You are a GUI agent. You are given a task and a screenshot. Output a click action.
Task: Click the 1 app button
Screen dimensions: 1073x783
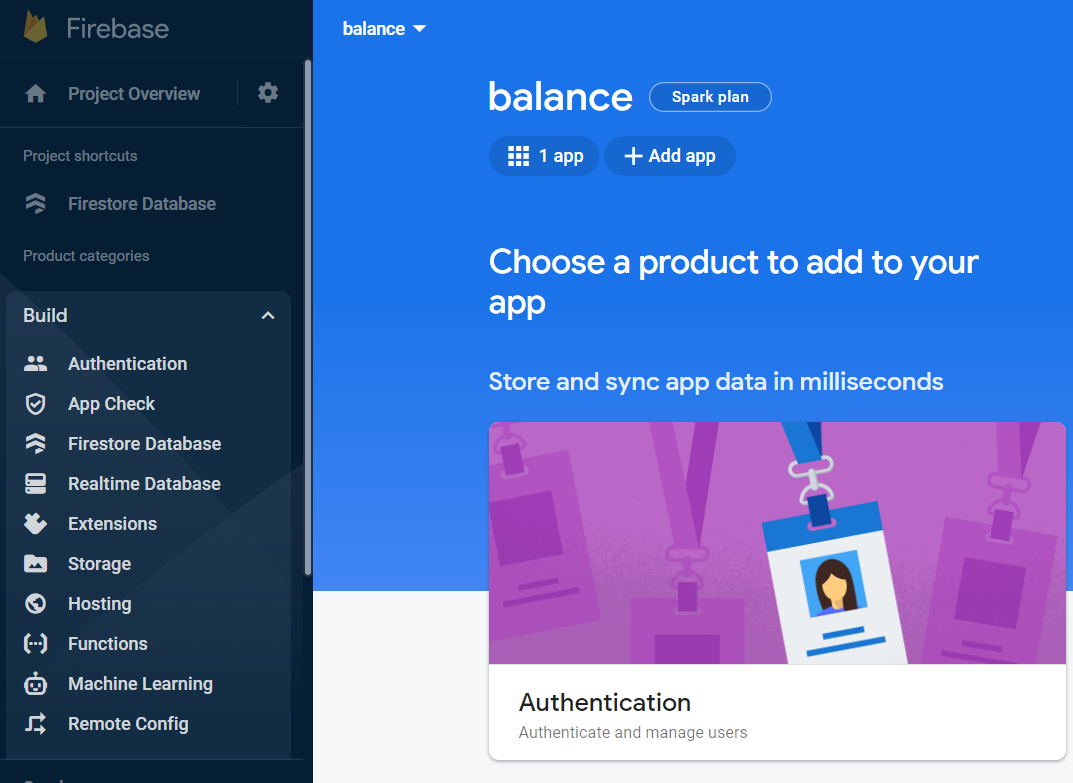(544, 156)
